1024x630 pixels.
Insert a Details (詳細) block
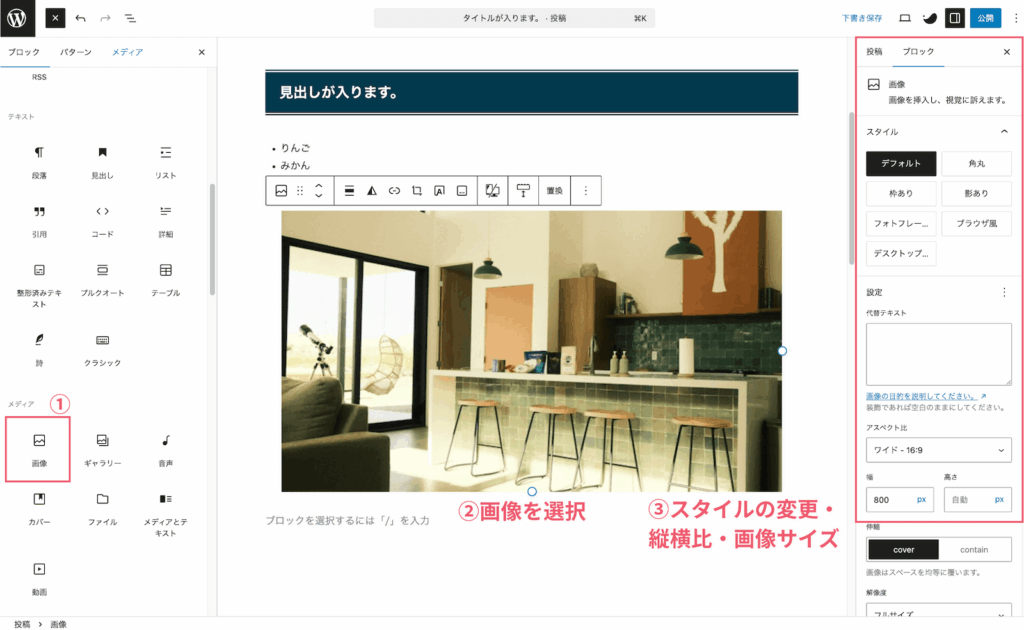[x=166, y=221]
